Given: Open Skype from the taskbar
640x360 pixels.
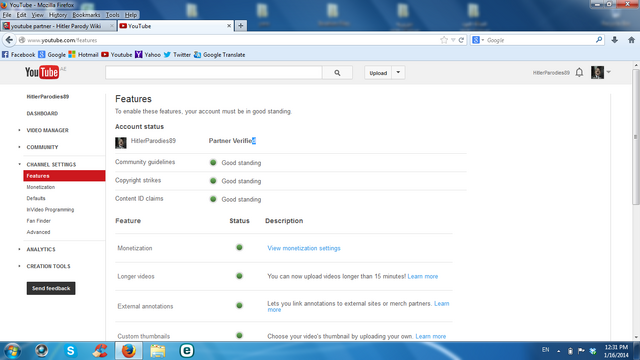Looking at the screenshot, I should coord(71,351).
